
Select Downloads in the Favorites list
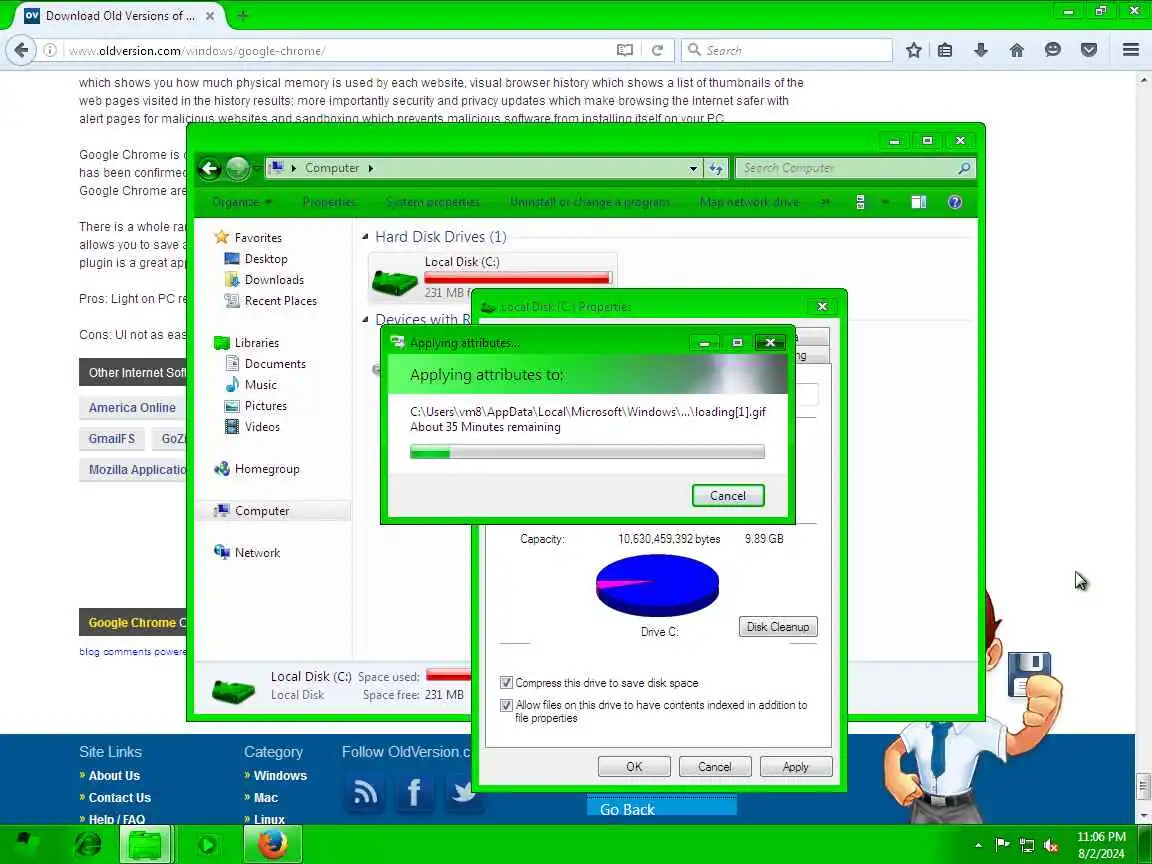[274, 280]
